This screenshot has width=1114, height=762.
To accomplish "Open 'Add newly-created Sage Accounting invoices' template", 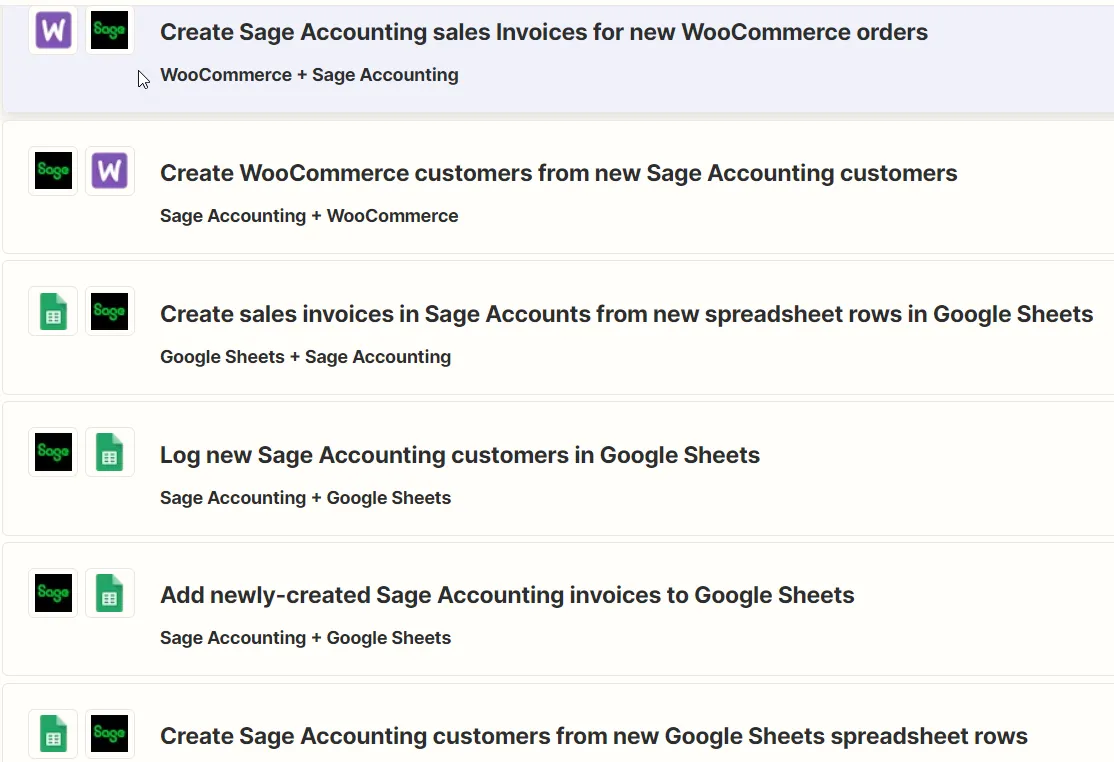I will point(507,595).
